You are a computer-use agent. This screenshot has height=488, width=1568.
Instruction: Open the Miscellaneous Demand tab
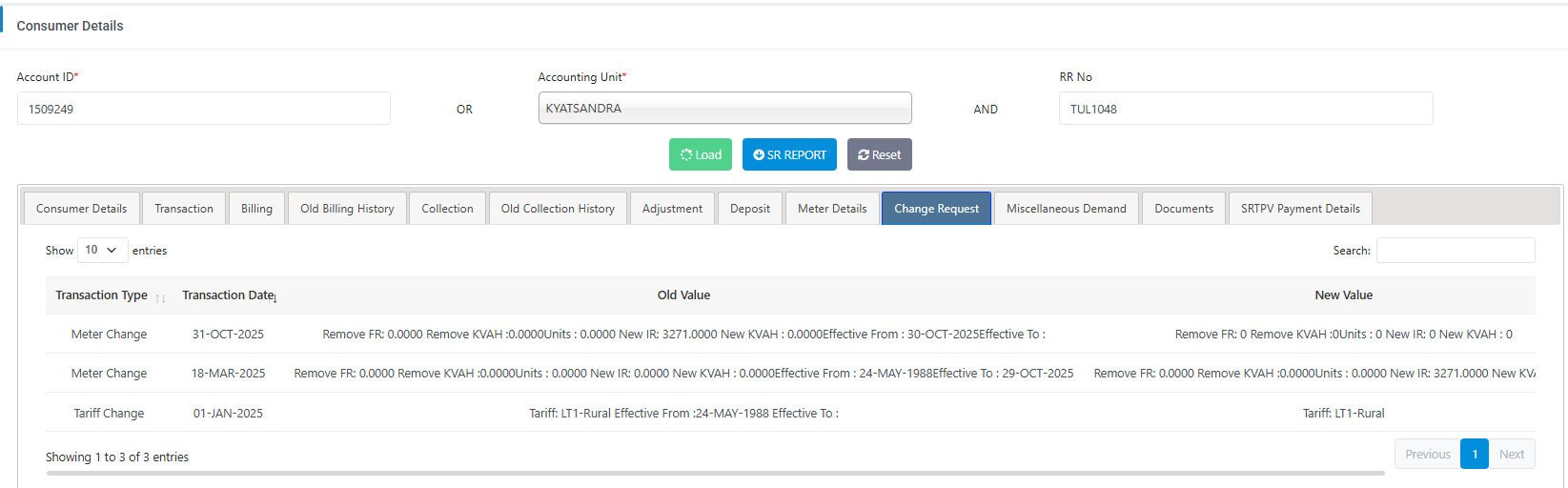1066,208
